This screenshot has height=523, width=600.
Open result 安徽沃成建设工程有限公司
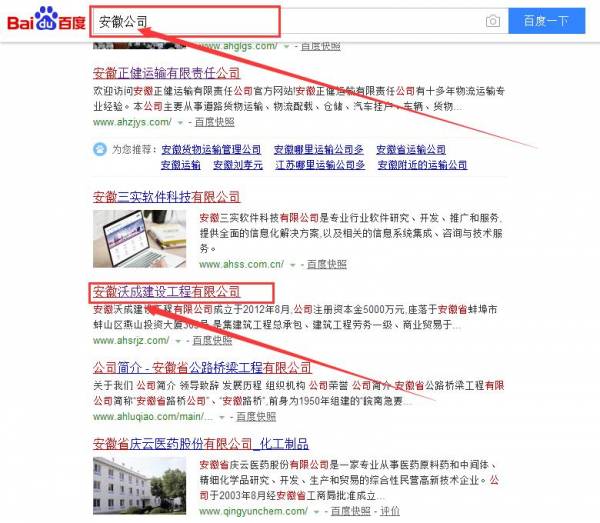[x=166, y=292]
